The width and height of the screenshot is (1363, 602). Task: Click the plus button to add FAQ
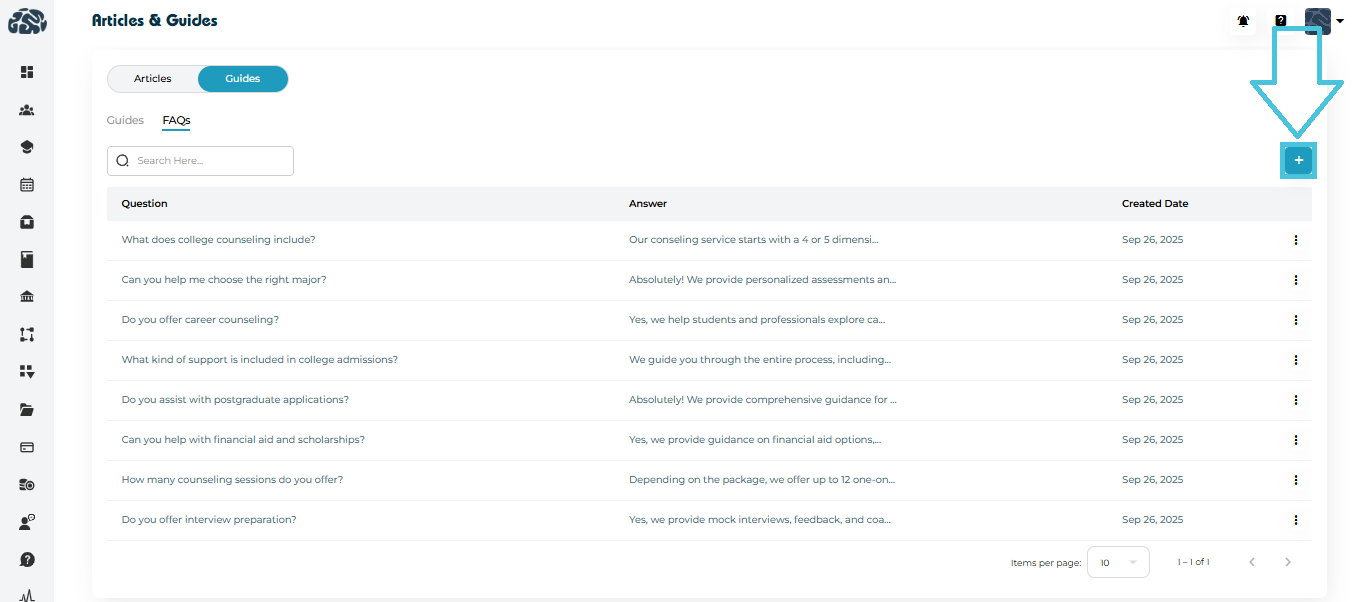click(x=1298, y=160)
